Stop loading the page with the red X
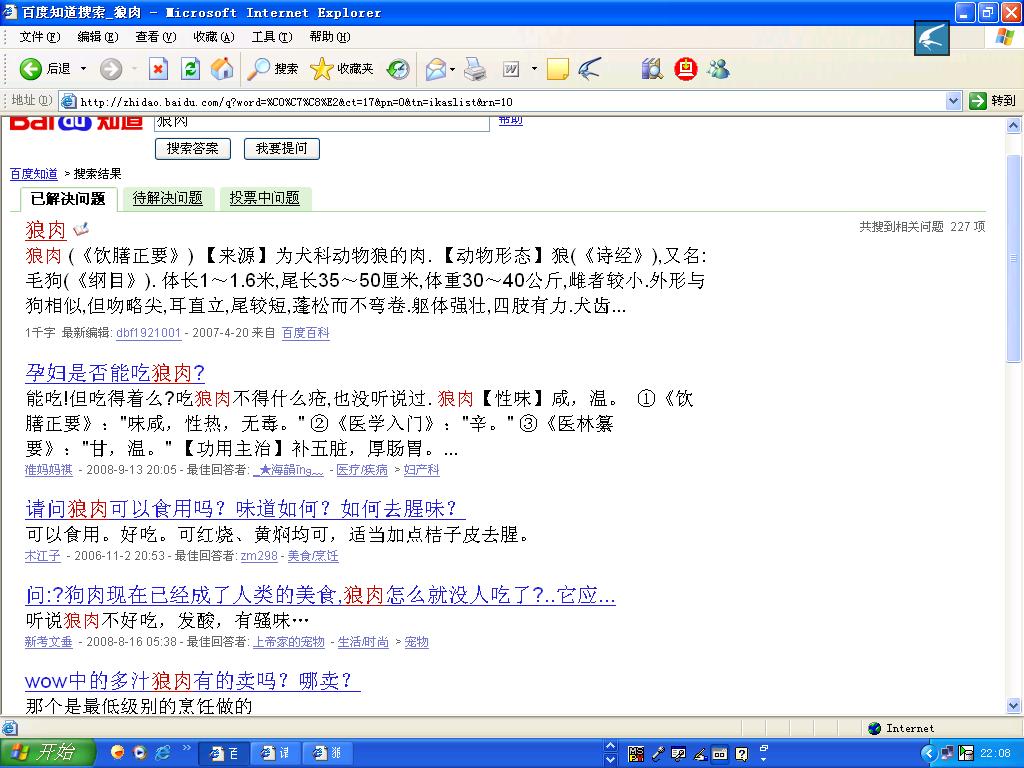Screen dimensions: 1024x768 pos(158,69)
